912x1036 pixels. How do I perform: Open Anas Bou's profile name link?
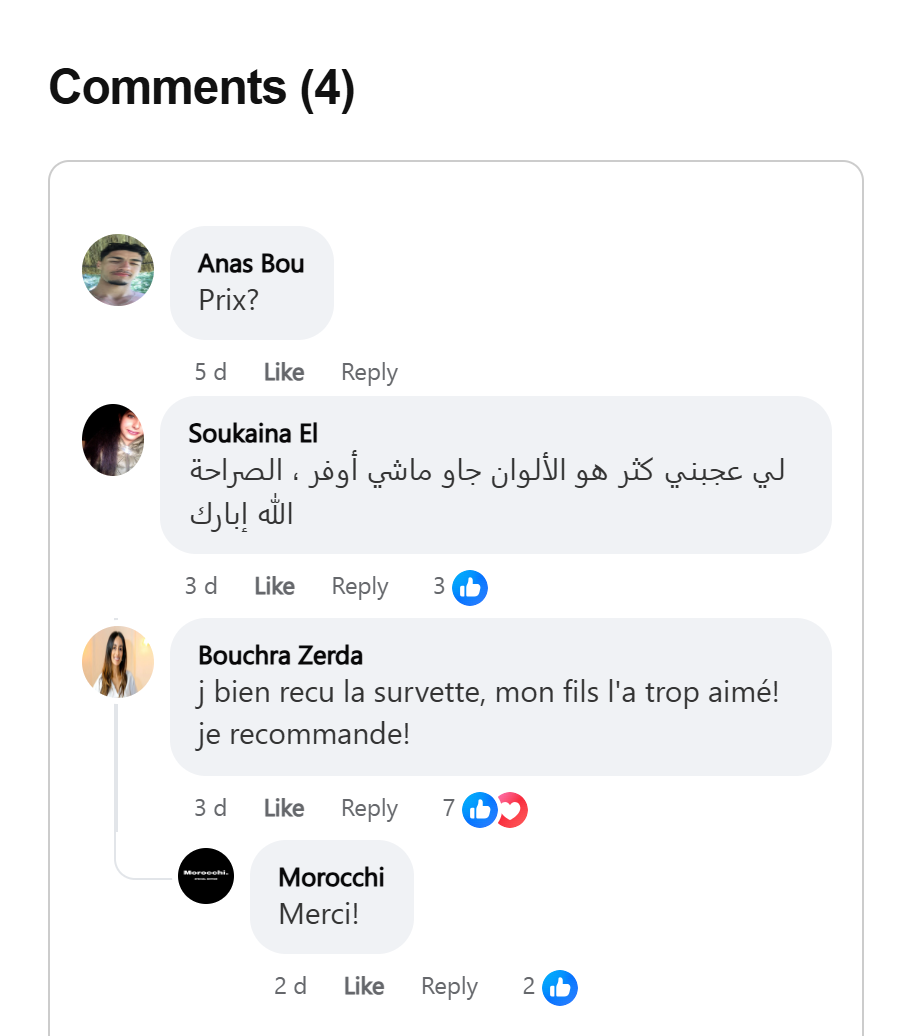(251, 264)
